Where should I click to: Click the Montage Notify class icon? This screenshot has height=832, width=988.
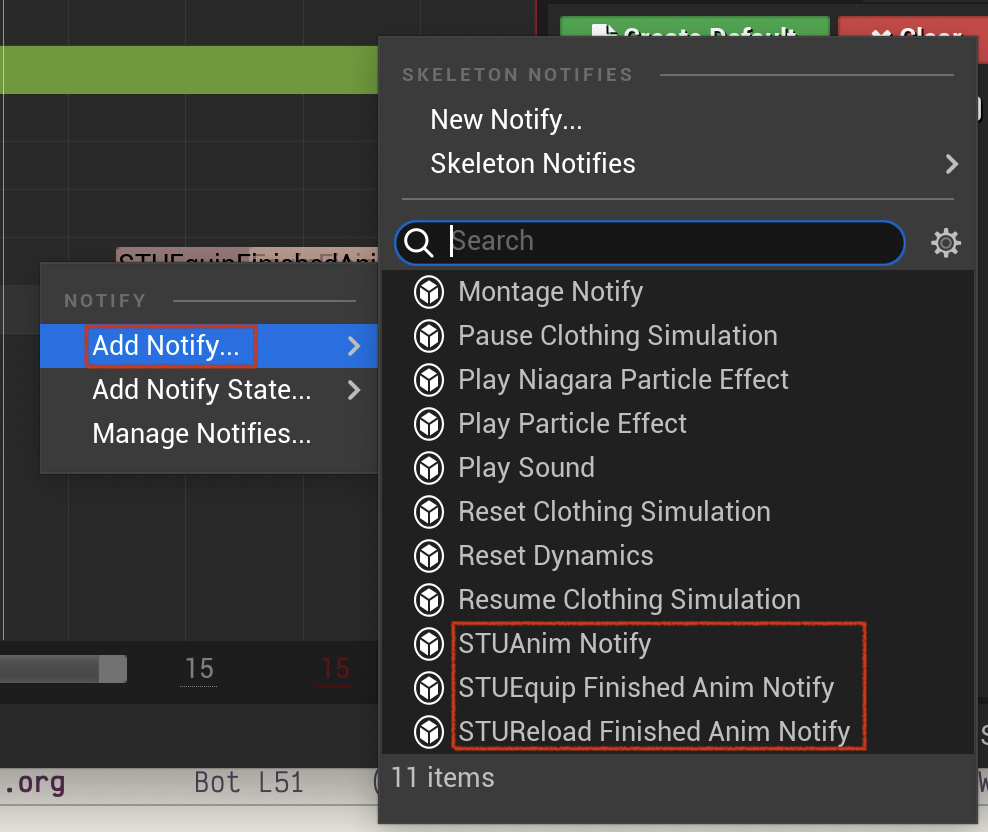click(x=429, y=292)
